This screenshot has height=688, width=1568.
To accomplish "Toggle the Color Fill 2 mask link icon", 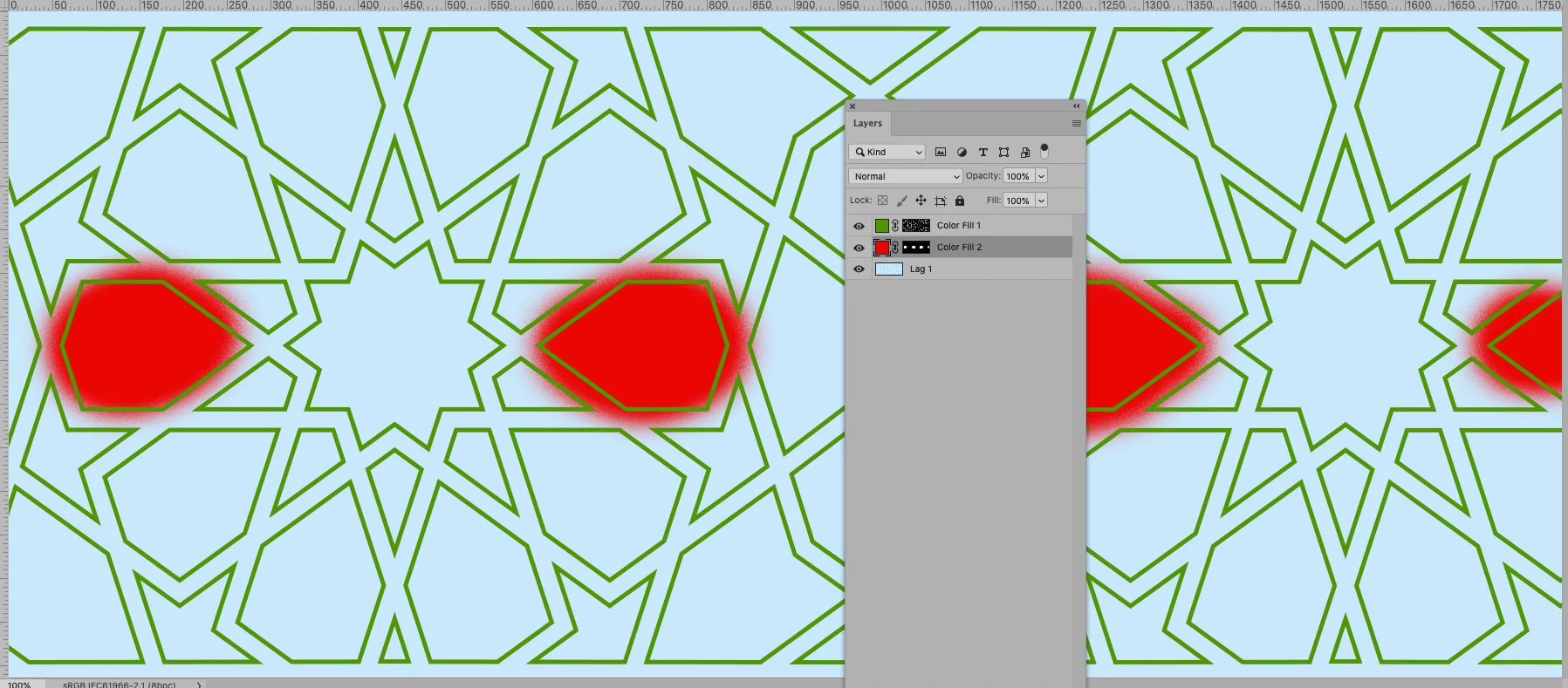I will (895, 248).
